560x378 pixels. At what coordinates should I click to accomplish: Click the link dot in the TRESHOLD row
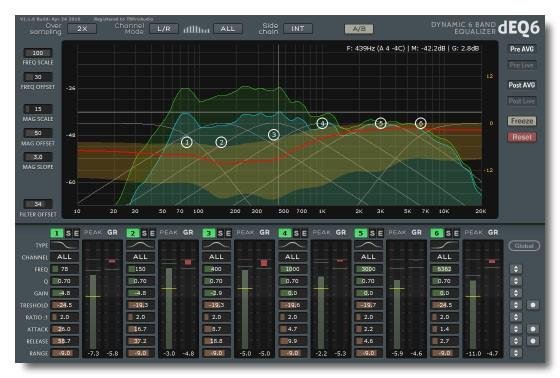[x=533, y=305]
